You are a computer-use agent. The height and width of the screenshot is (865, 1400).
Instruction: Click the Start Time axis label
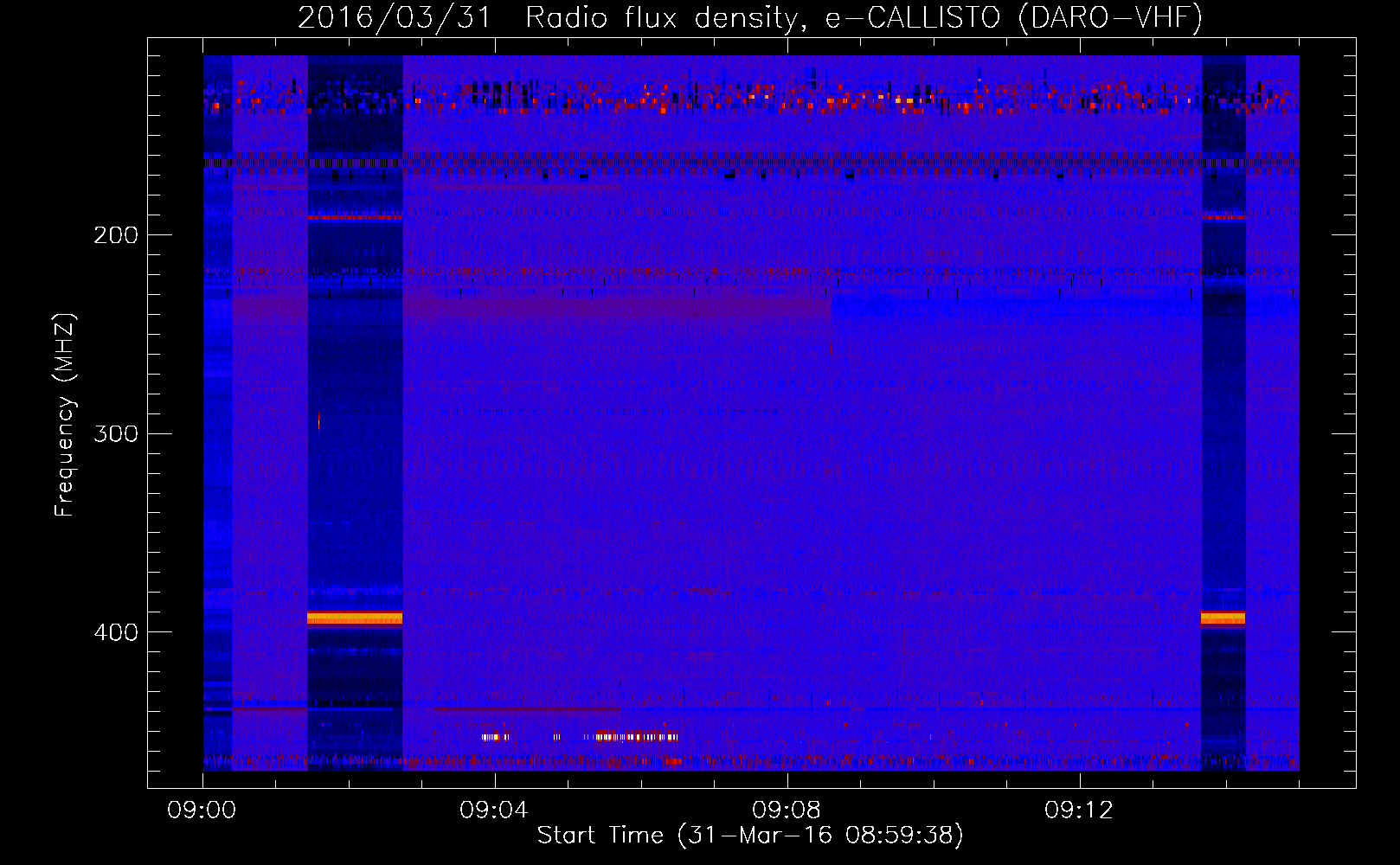click(750, 836)
